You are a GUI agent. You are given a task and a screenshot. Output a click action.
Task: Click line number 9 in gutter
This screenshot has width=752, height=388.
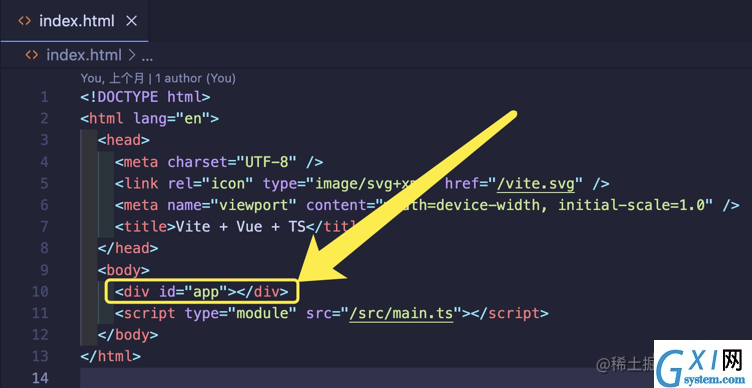pyautogui.click(x=44, y=270)
